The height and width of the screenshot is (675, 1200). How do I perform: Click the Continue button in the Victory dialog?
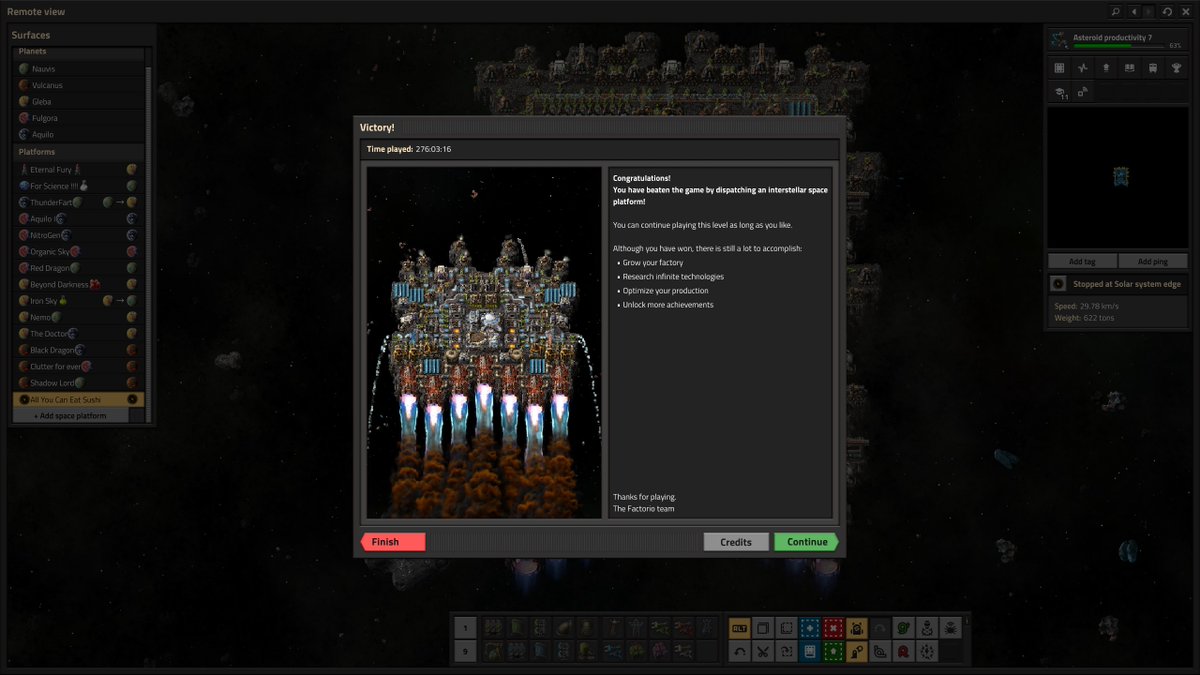coord(806,541)
